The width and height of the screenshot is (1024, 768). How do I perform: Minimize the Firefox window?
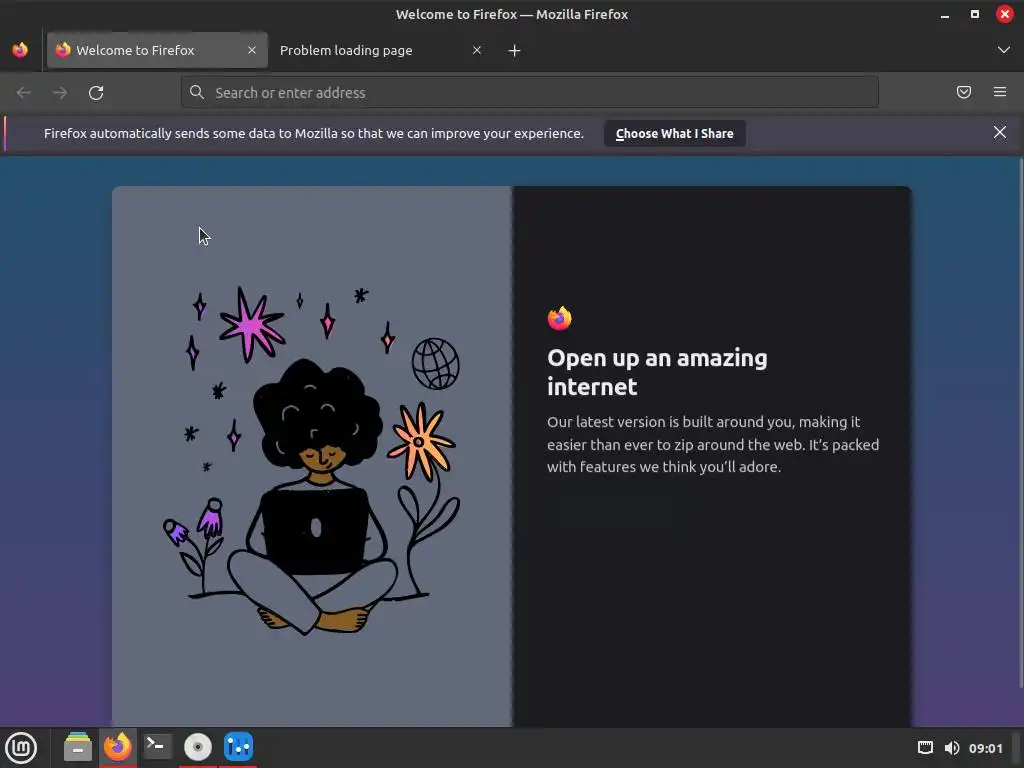point(944,14)
